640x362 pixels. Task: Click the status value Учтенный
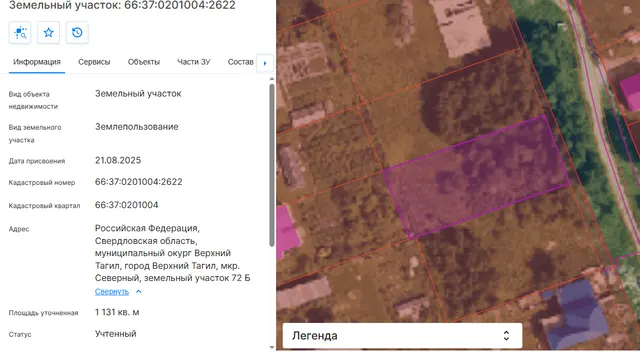click(116, 334)
